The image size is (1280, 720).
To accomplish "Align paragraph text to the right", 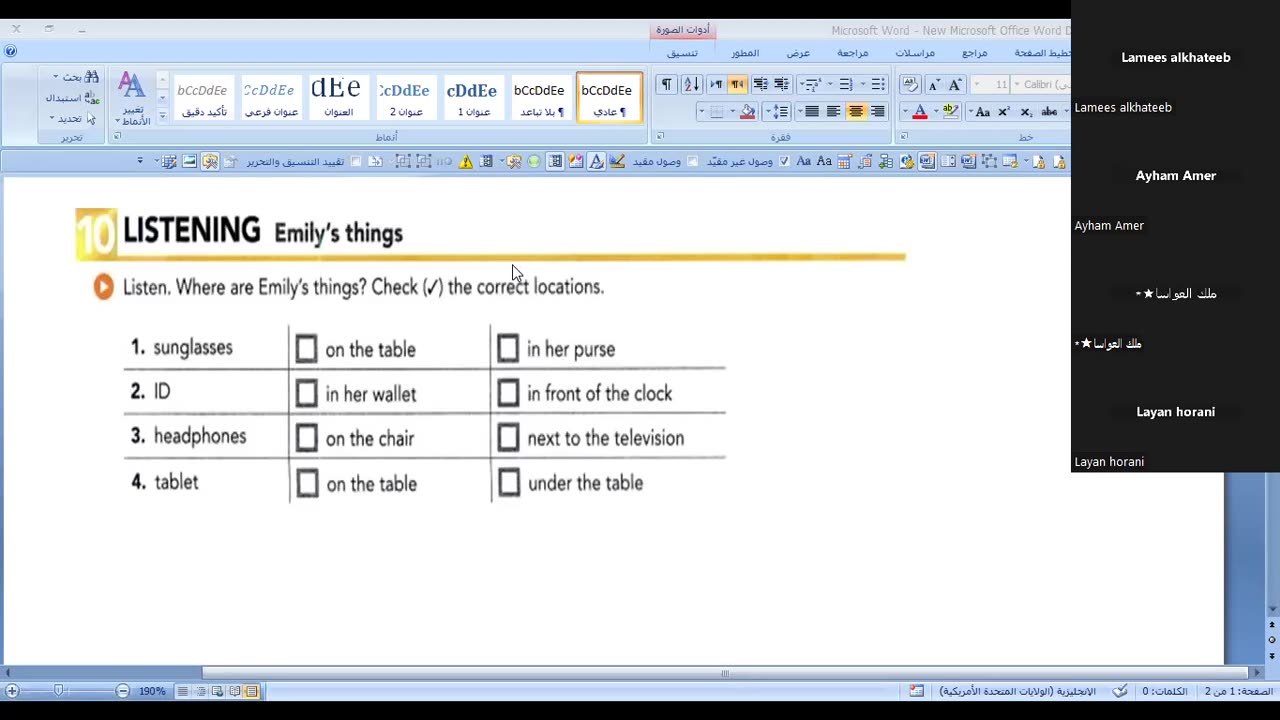I will pos(877,111).
